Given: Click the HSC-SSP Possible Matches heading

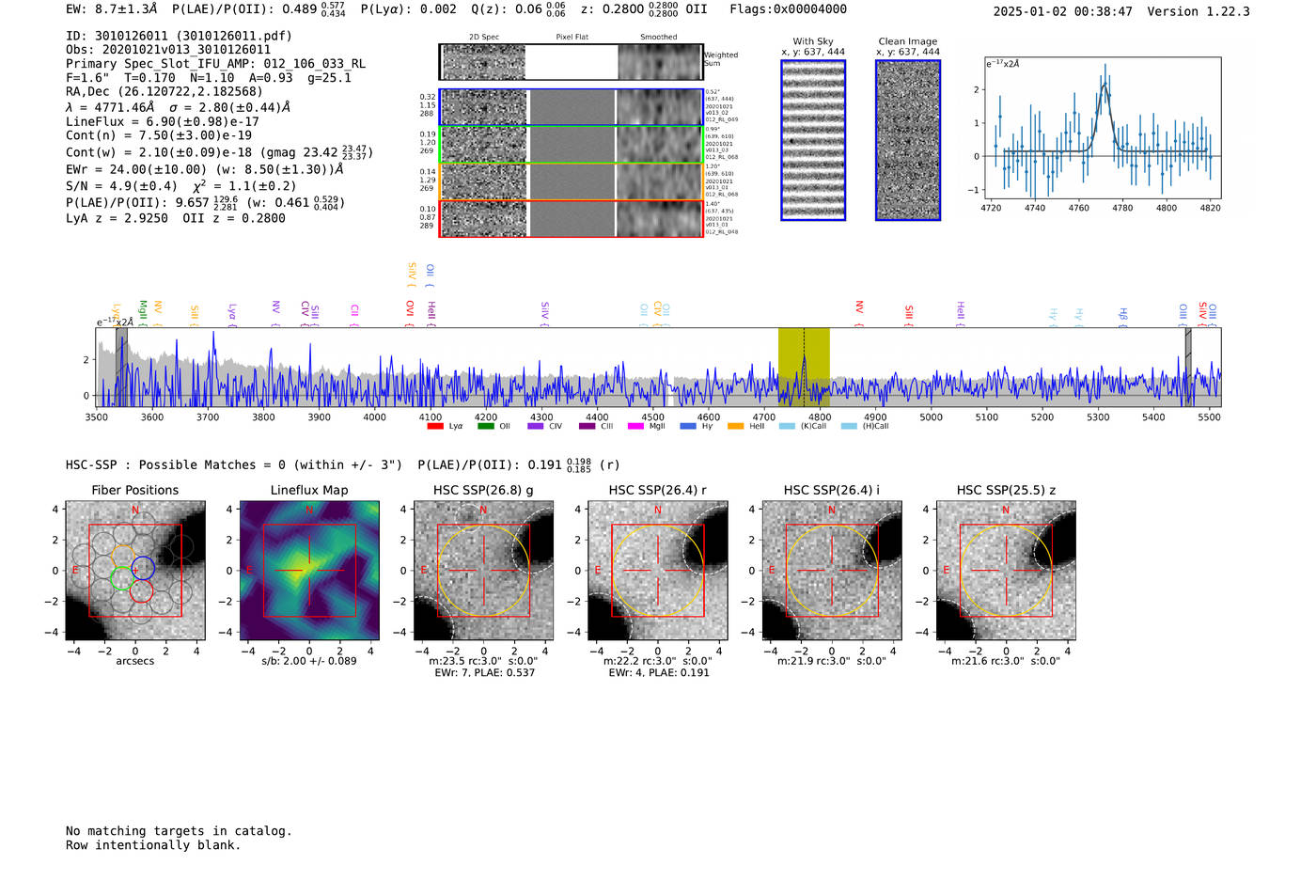Looking at the screenshot, I should [234, 465].
